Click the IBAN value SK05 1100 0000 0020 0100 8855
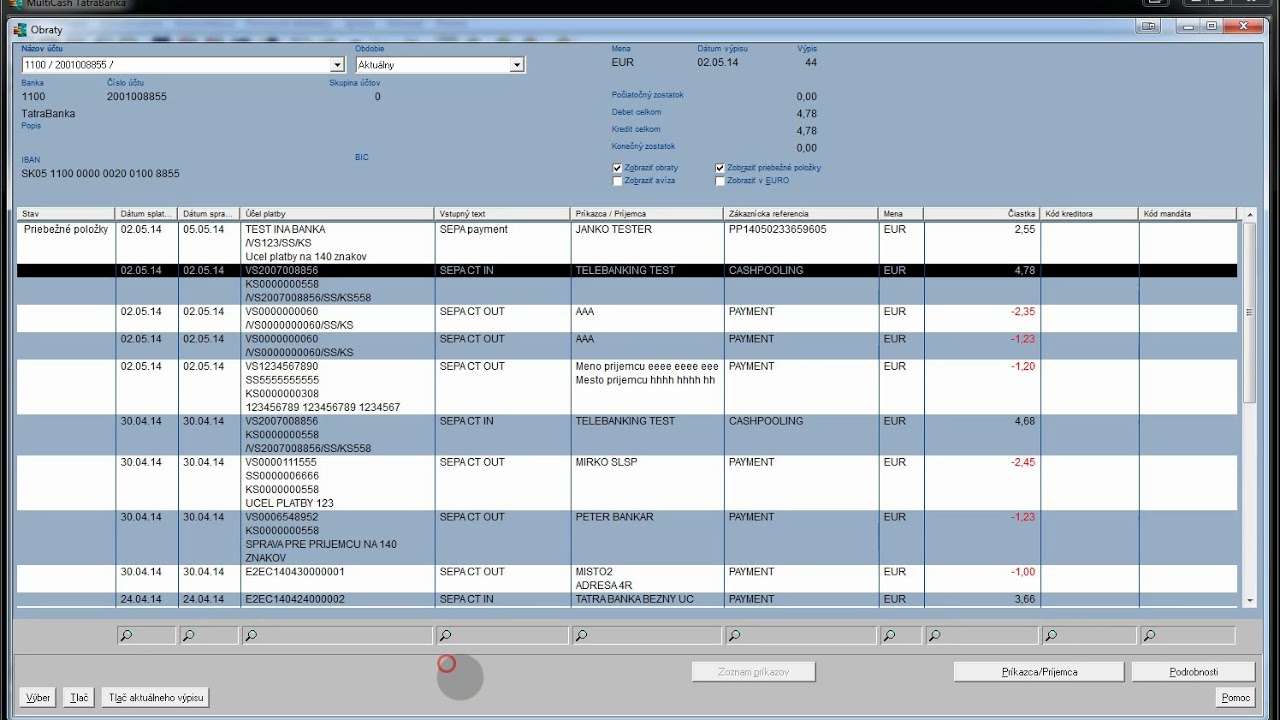The width and height of the screenshot is (1280, 720). (x=101, y=174)
